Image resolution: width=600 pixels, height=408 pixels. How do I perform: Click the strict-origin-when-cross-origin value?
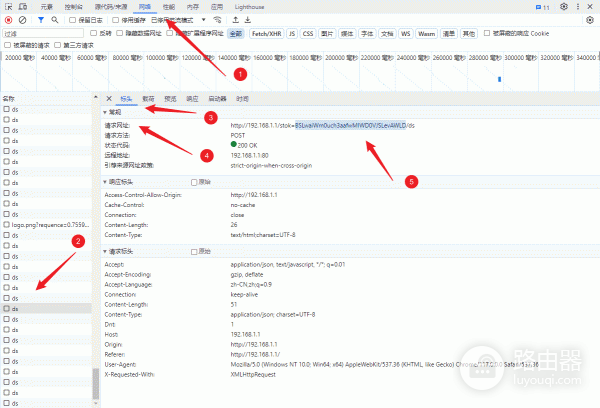pos(271,165)
